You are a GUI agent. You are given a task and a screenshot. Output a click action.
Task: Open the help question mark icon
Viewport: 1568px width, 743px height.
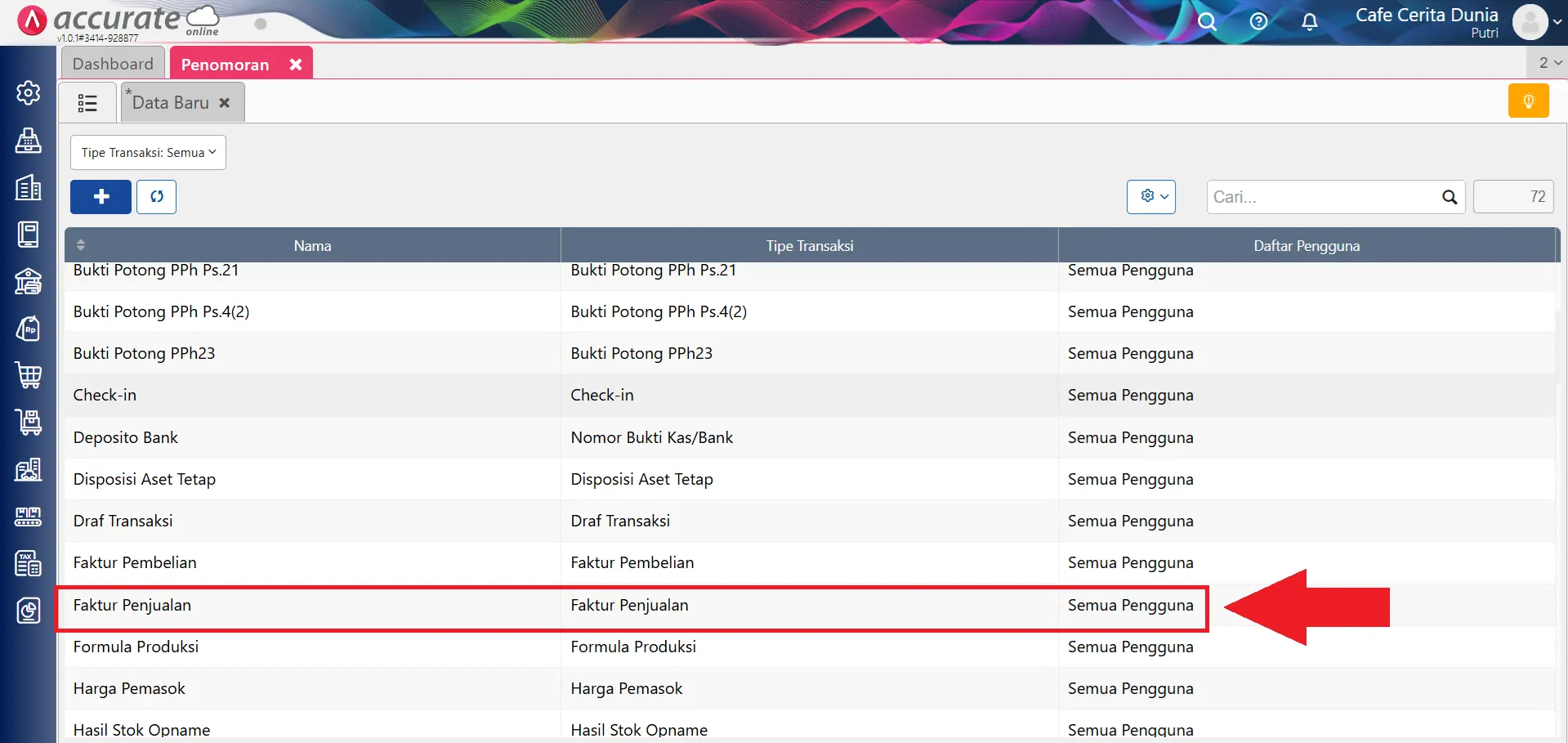point(1258,22)
